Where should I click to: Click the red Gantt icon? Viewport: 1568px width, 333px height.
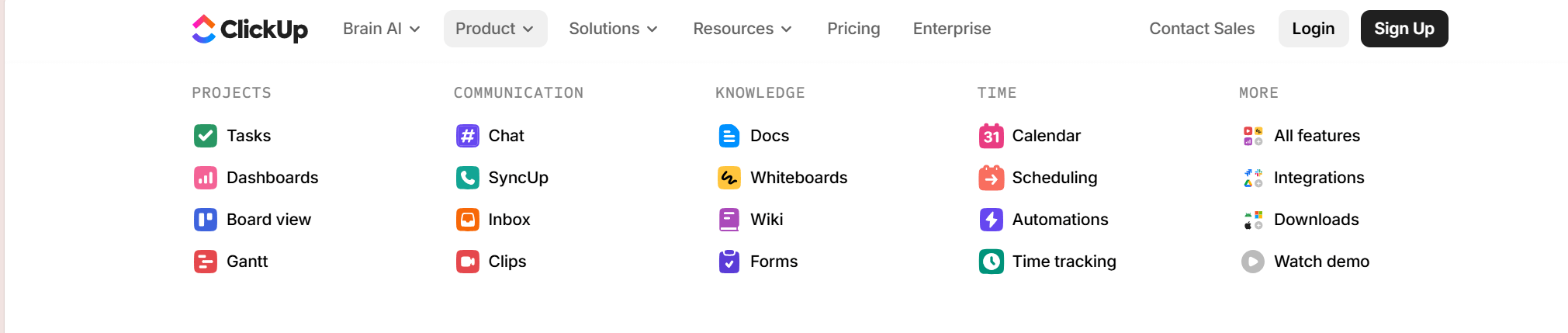coord(206,262)
